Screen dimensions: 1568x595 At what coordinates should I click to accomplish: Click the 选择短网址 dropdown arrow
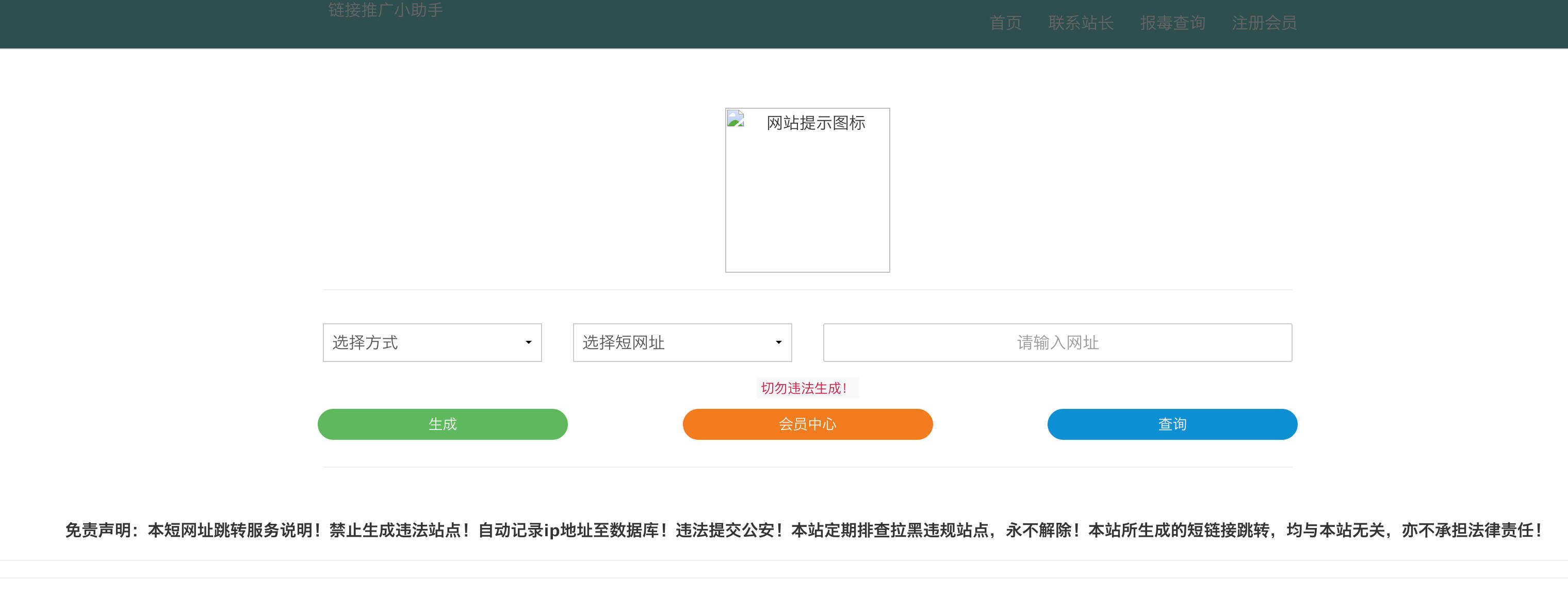click(779, 342)
